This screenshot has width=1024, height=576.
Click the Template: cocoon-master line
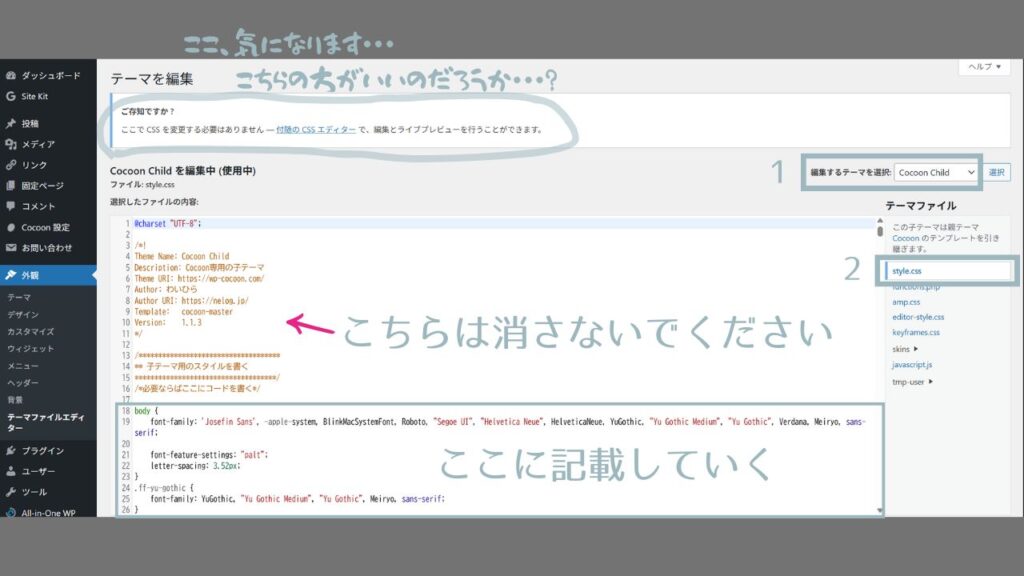(x=184, y=312)
